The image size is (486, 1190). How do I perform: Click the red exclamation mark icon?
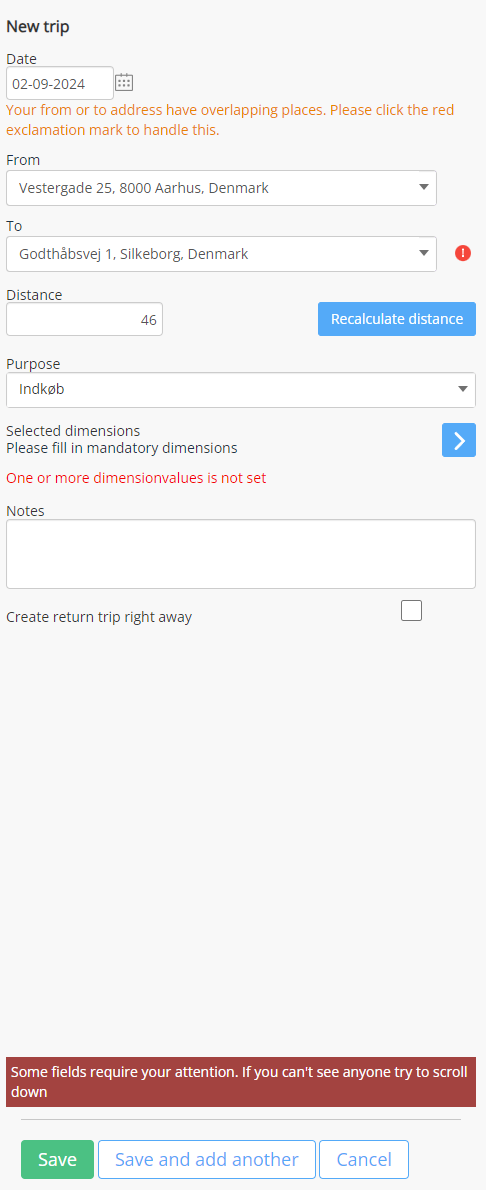tap(463, 253)
